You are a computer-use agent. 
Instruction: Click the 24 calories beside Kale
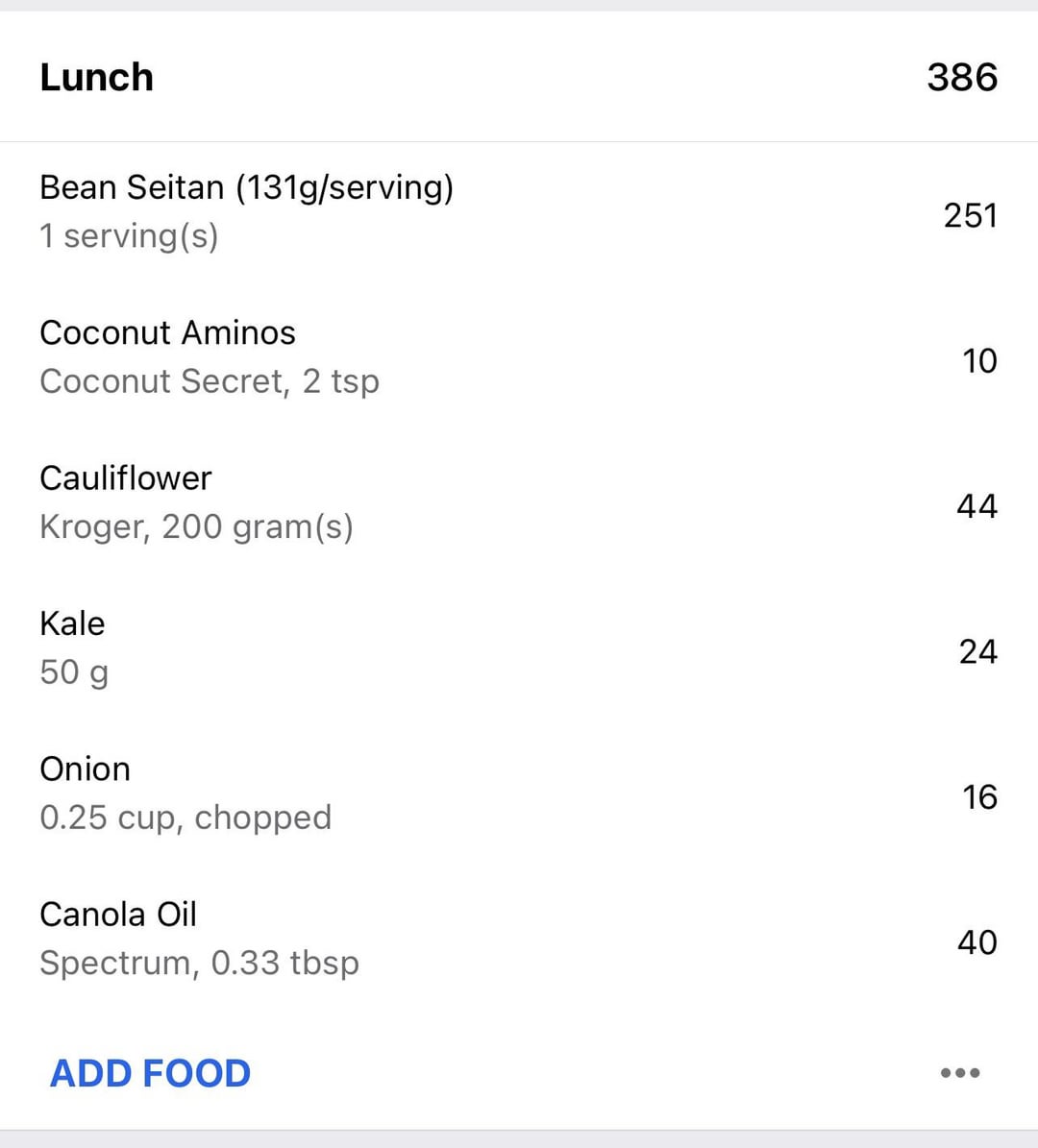coord(978,651)
